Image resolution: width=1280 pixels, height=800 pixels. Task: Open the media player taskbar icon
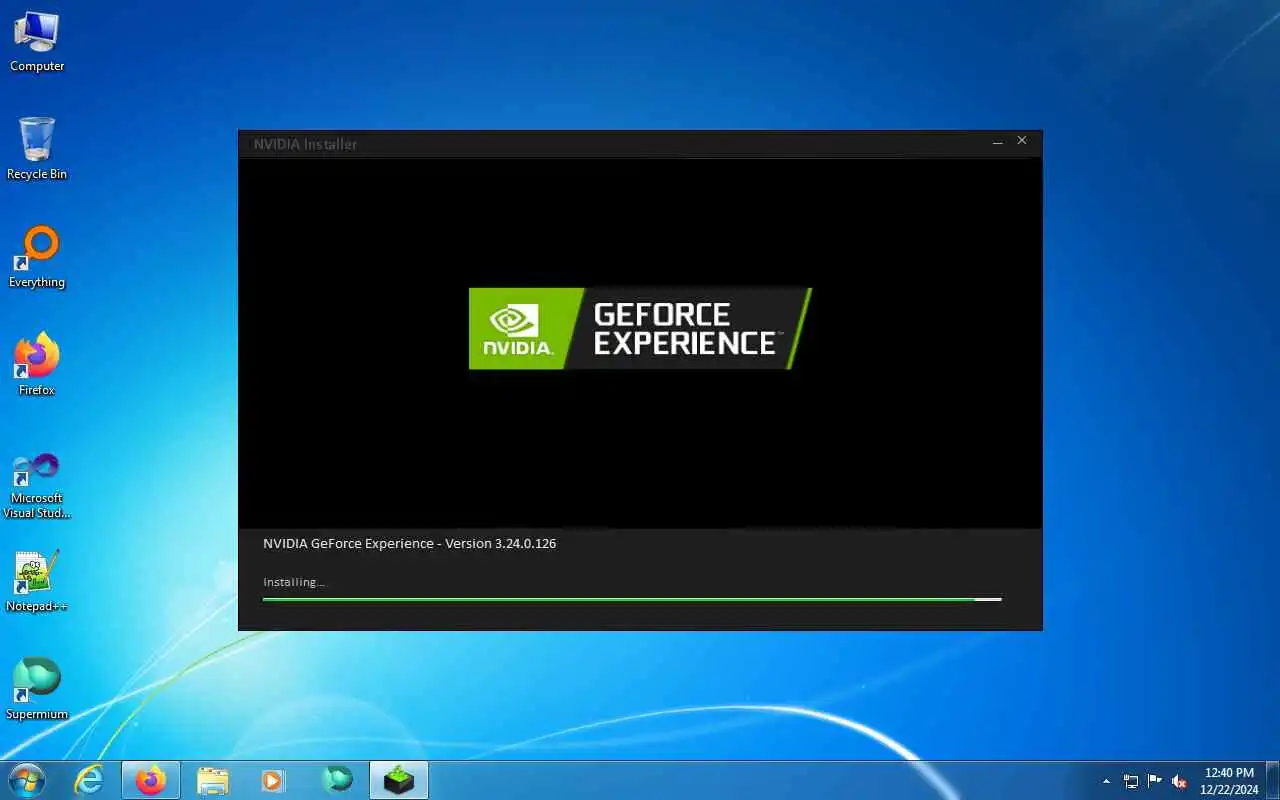(x=275, y=780)
